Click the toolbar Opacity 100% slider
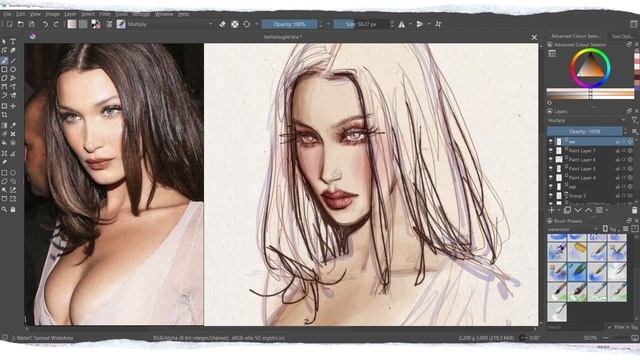Screen dimensions: 640x360 tap(289, 24)
